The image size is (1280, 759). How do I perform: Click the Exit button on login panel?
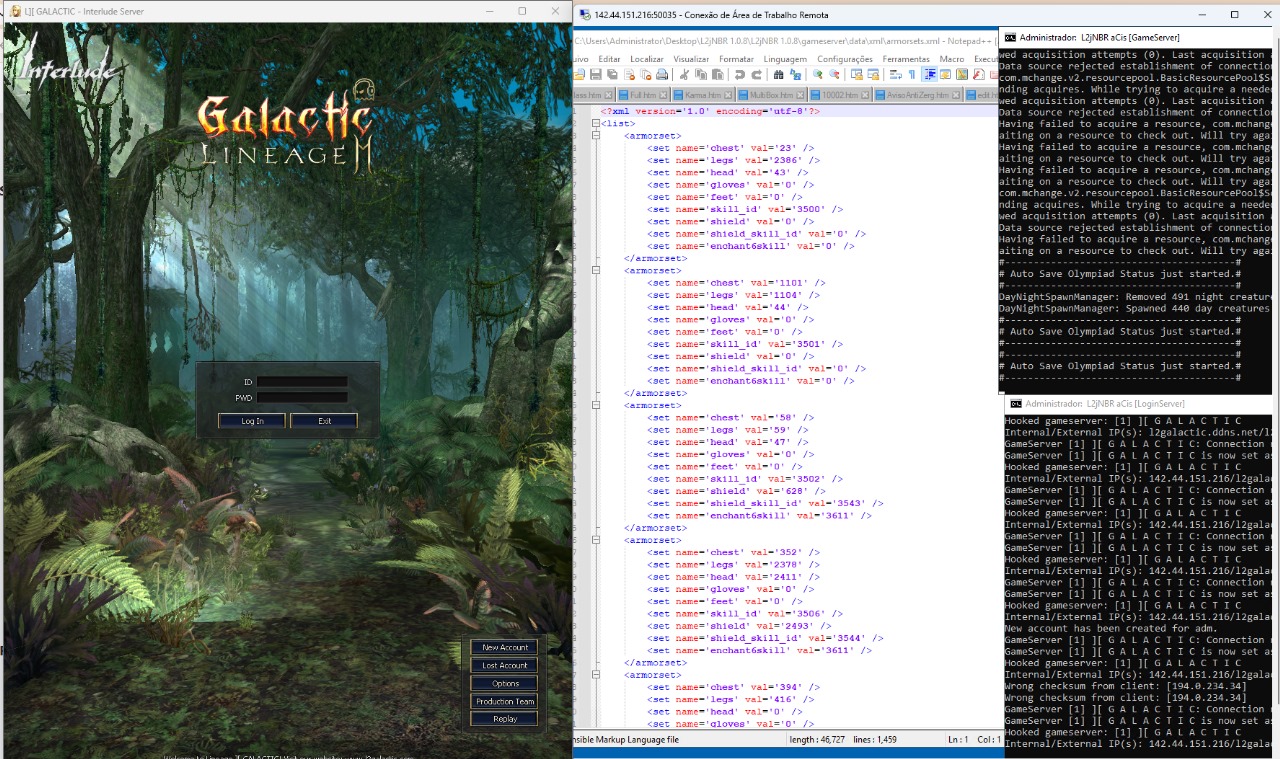tap(324, 421)
